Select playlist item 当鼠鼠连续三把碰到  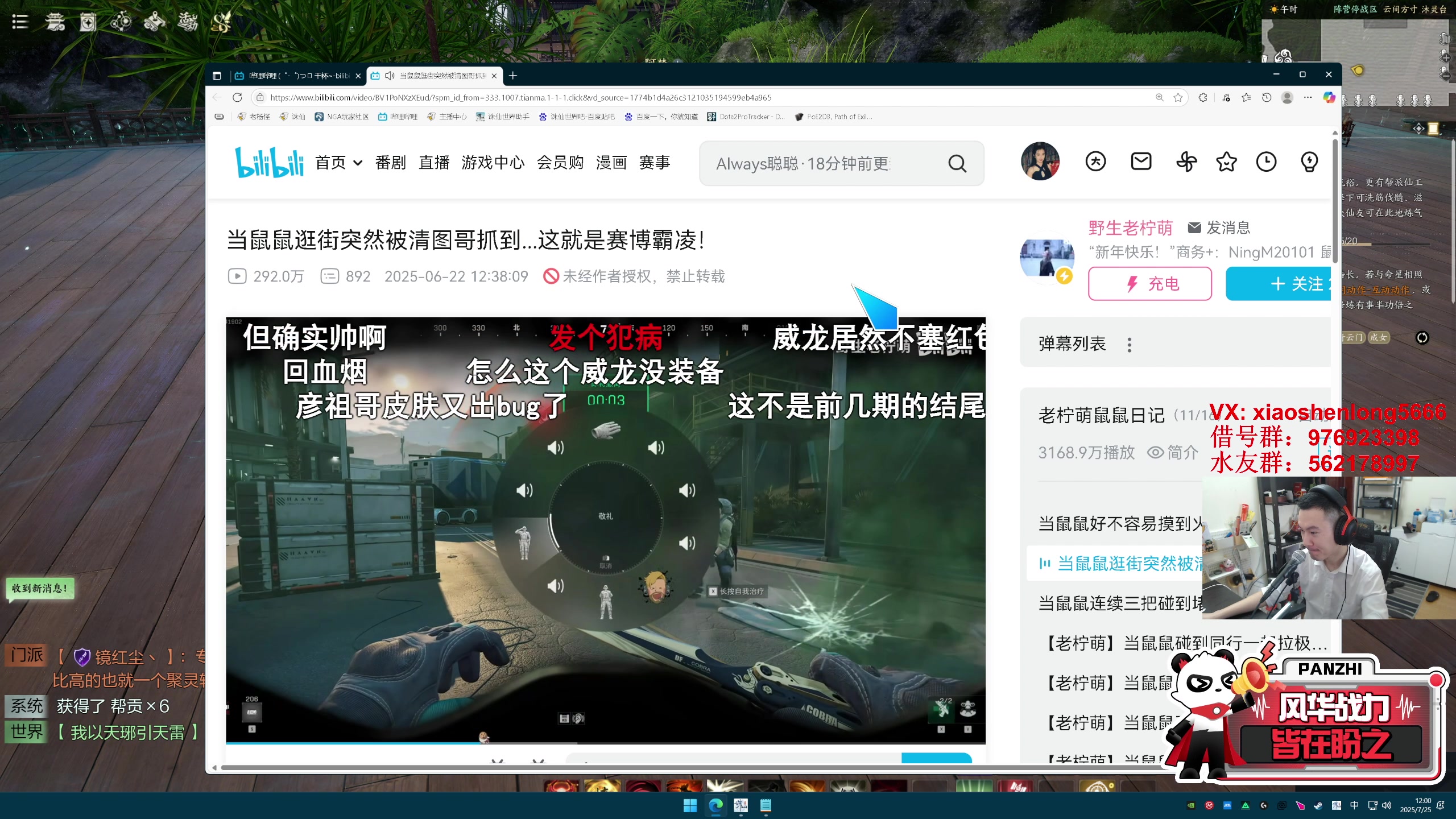coord(1120,603)
